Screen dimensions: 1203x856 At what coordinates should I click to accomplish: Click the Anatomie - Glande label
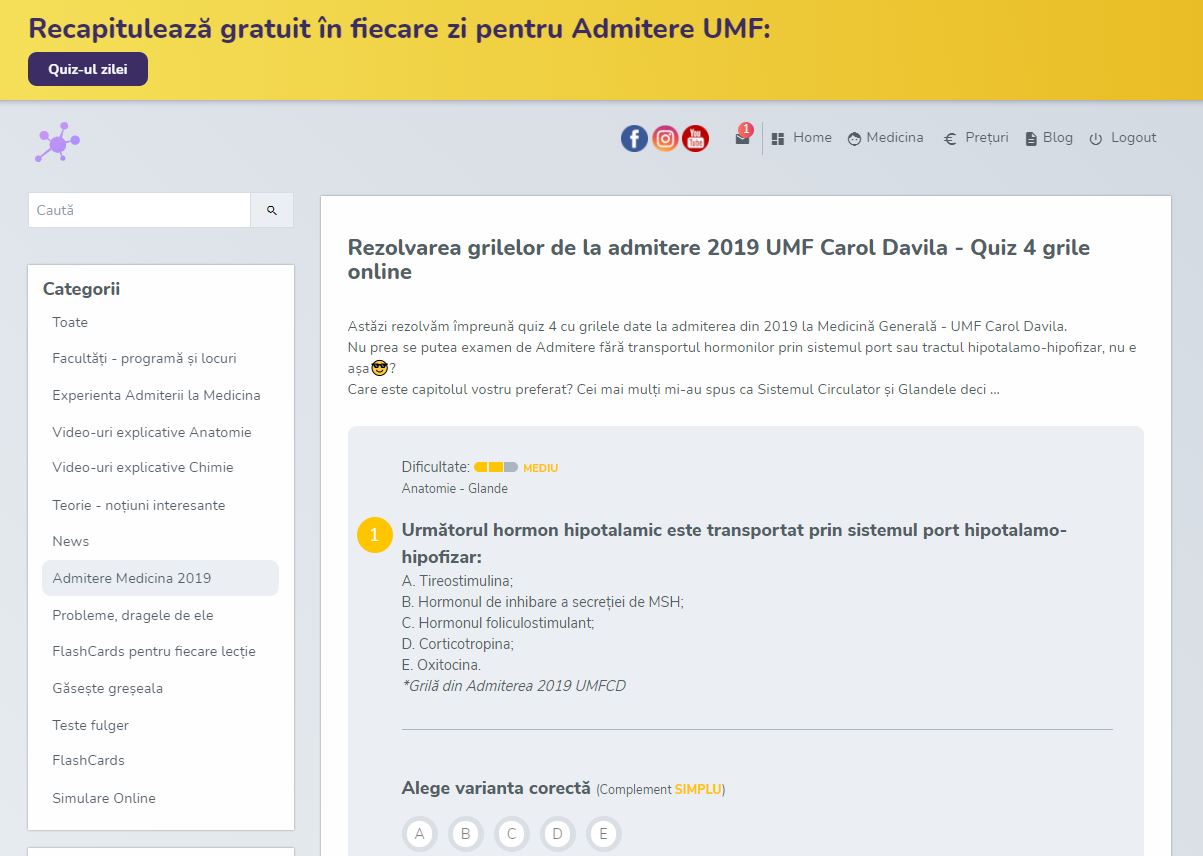455,489
